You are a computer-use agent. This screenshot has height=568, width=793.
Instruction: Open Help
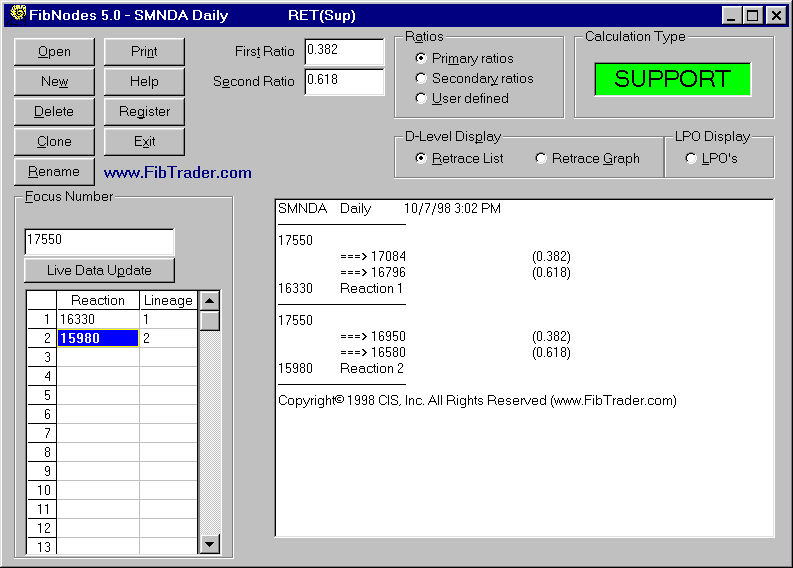point(144,81)
